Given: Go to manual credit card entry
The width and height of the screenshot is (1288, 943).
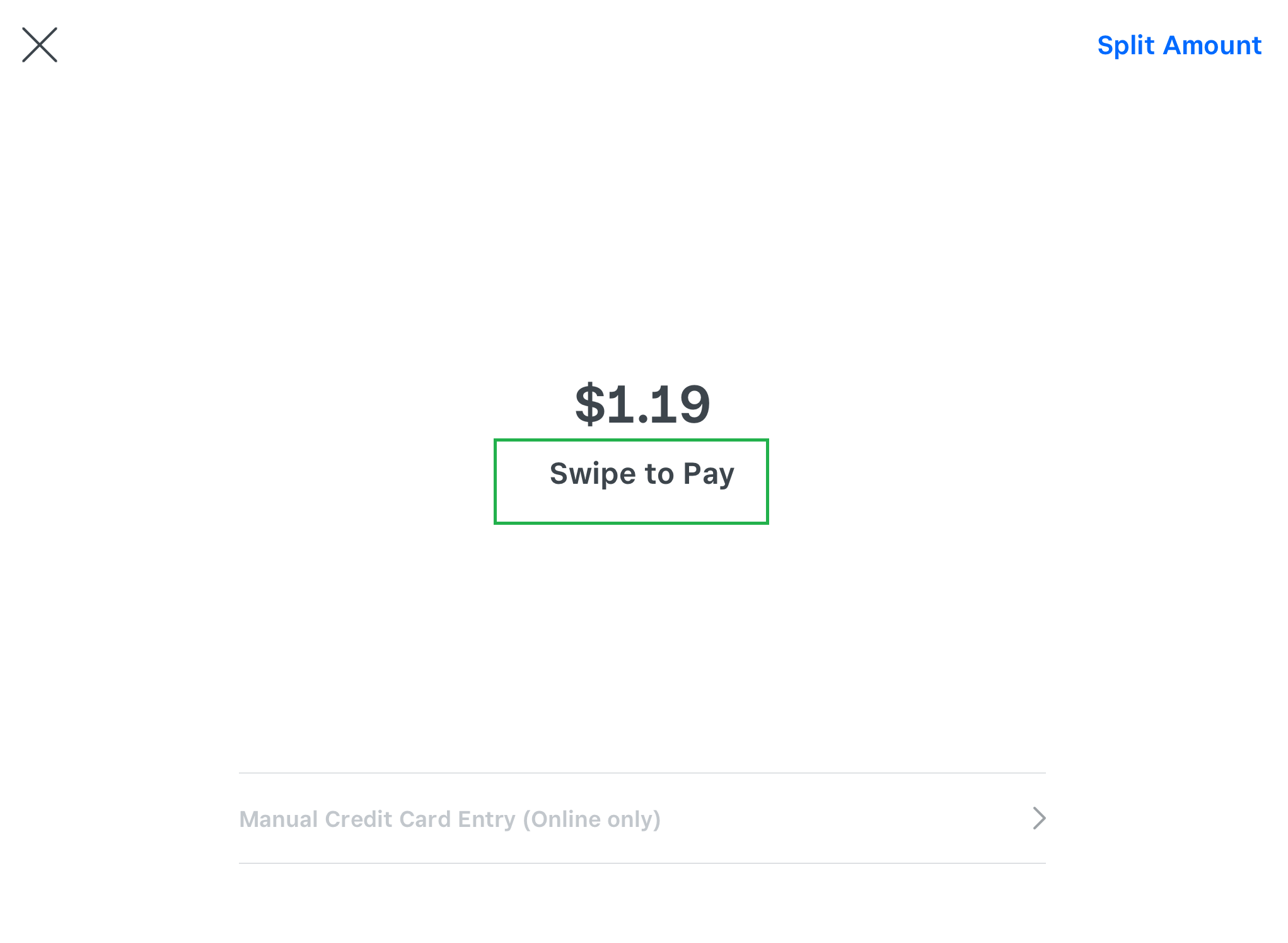Looking at the screenshot, I should 450,819.
